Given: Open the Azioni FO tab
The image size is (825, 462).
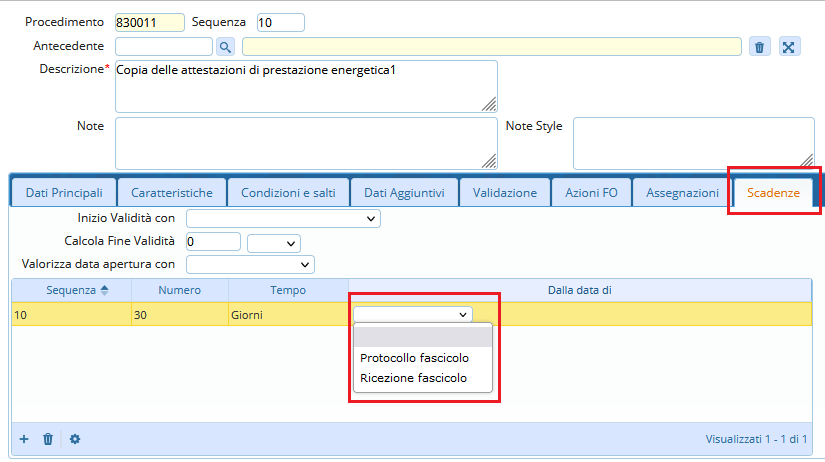Looking at the screenshot, I should pyautogui.click(x=591, y=192).
